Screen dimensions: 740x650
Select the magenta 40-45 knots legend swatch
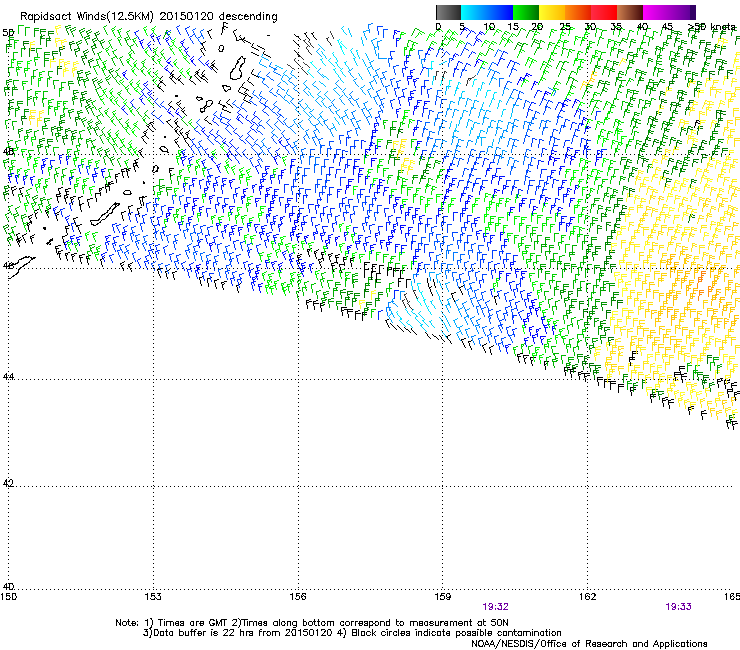(656, 12)
